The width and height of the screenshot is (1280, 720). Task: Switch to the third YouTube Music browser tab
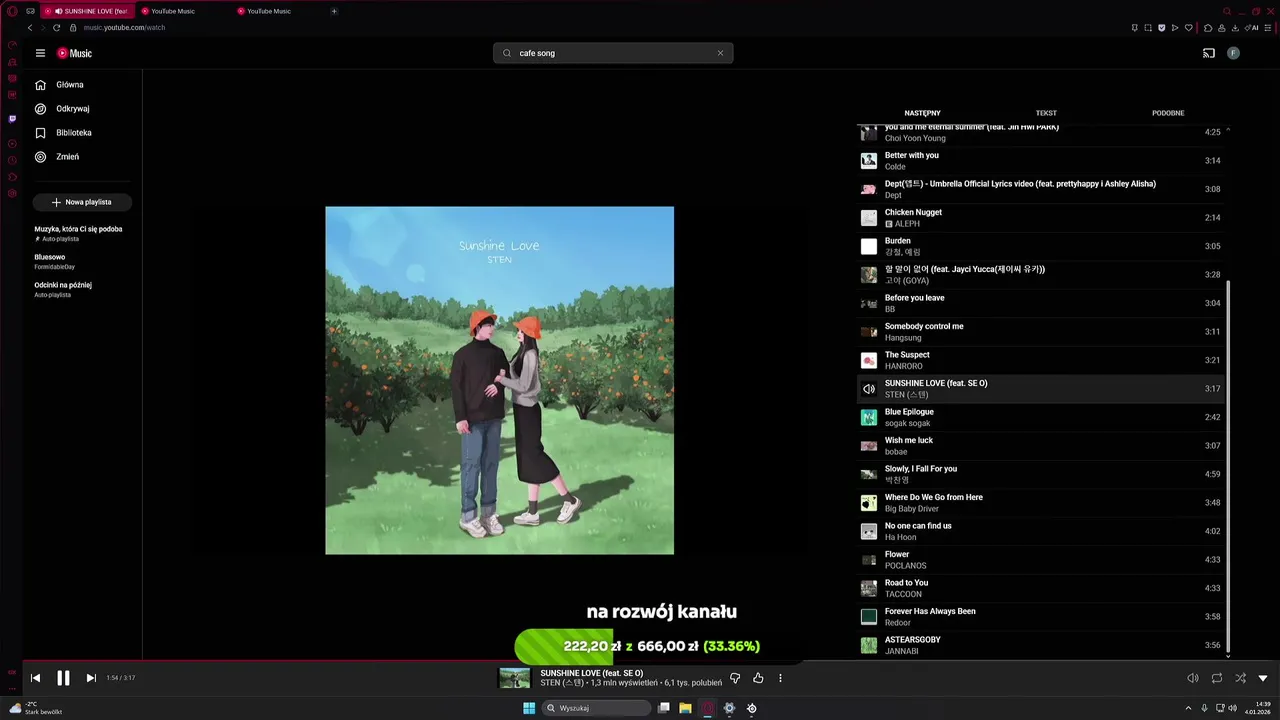click(x=282, y=11)
